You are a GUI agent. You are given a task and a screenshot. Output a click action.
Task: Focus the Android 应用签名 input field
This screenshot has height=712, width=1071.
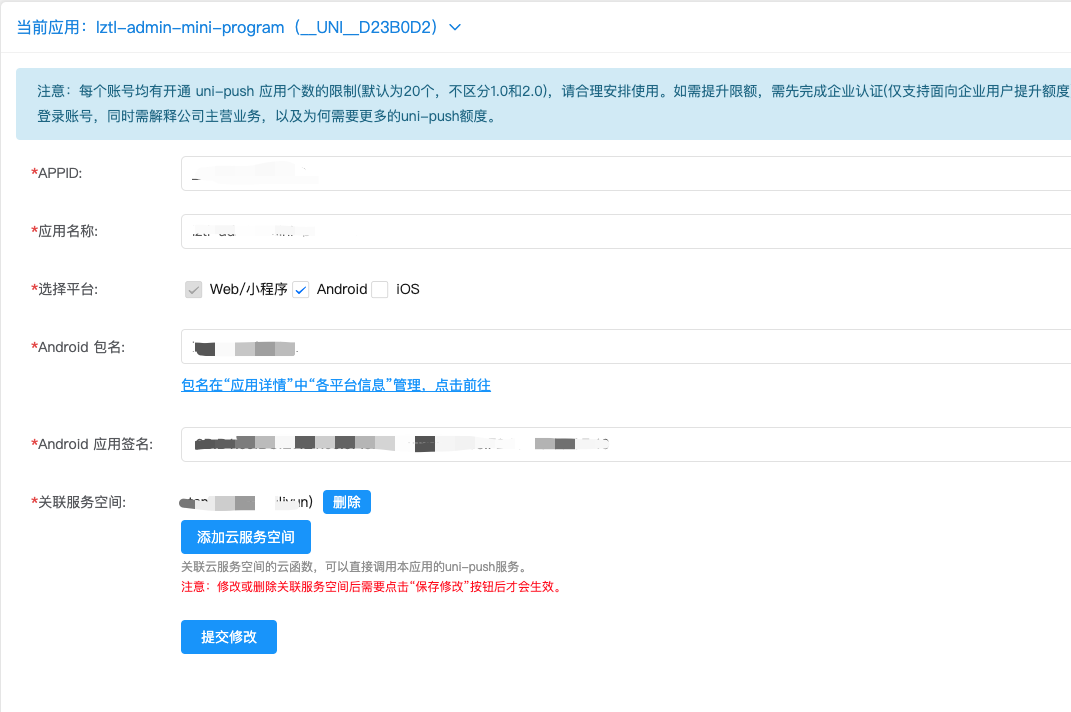pos(626,444)
